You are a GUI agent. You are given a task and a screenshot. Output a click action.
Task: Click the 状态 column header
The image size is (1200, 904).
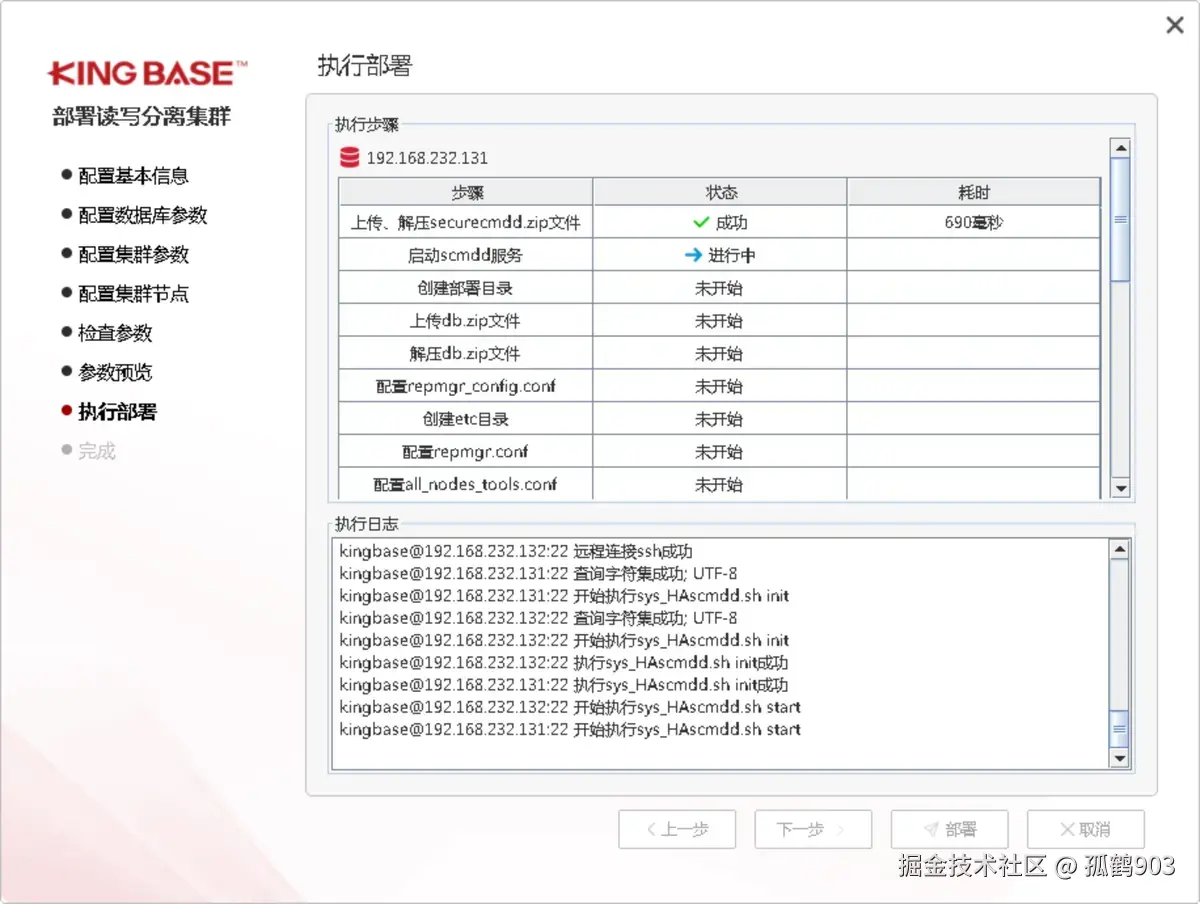720,193
